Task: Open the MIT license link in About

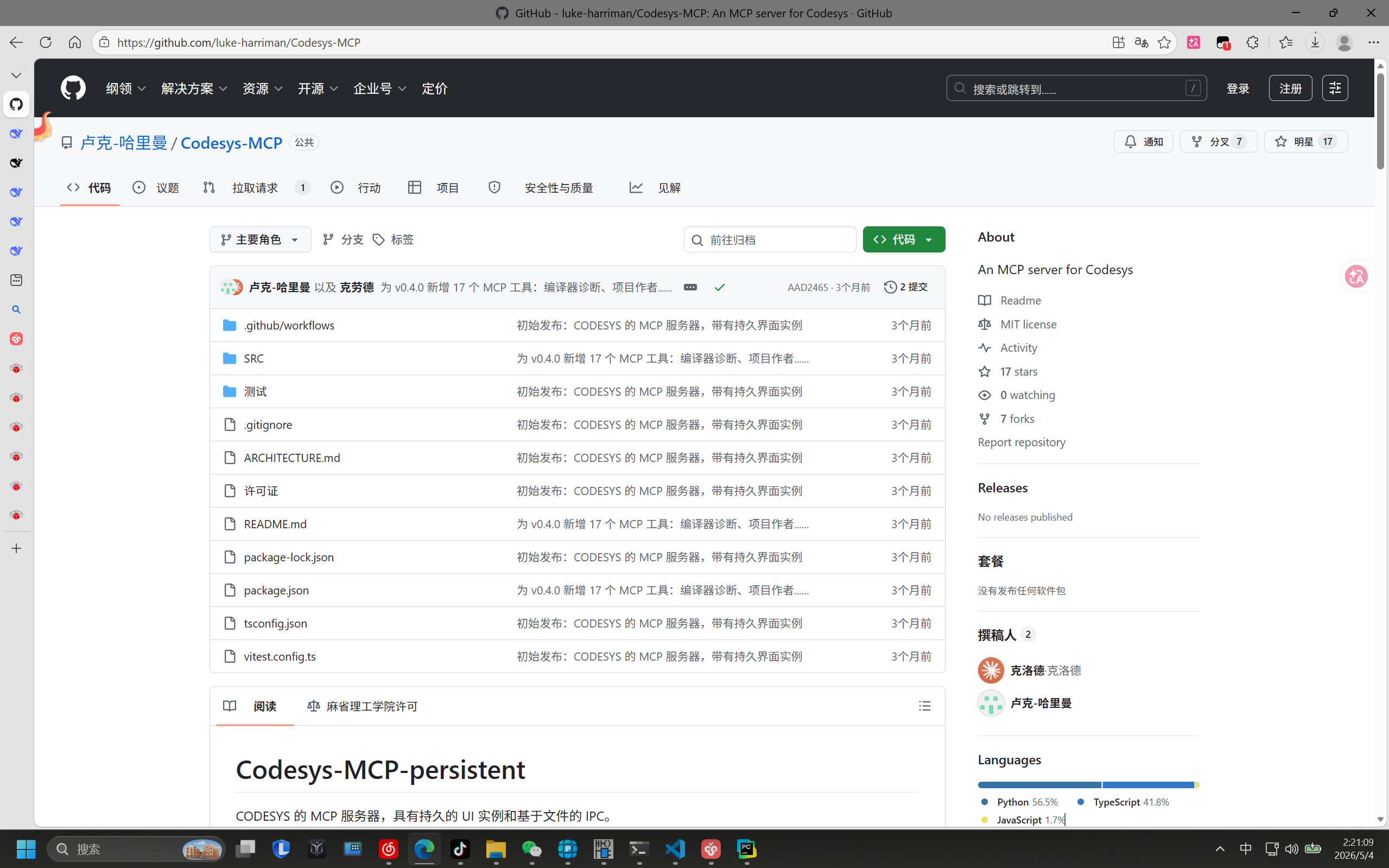Action: click(1028, 325)
